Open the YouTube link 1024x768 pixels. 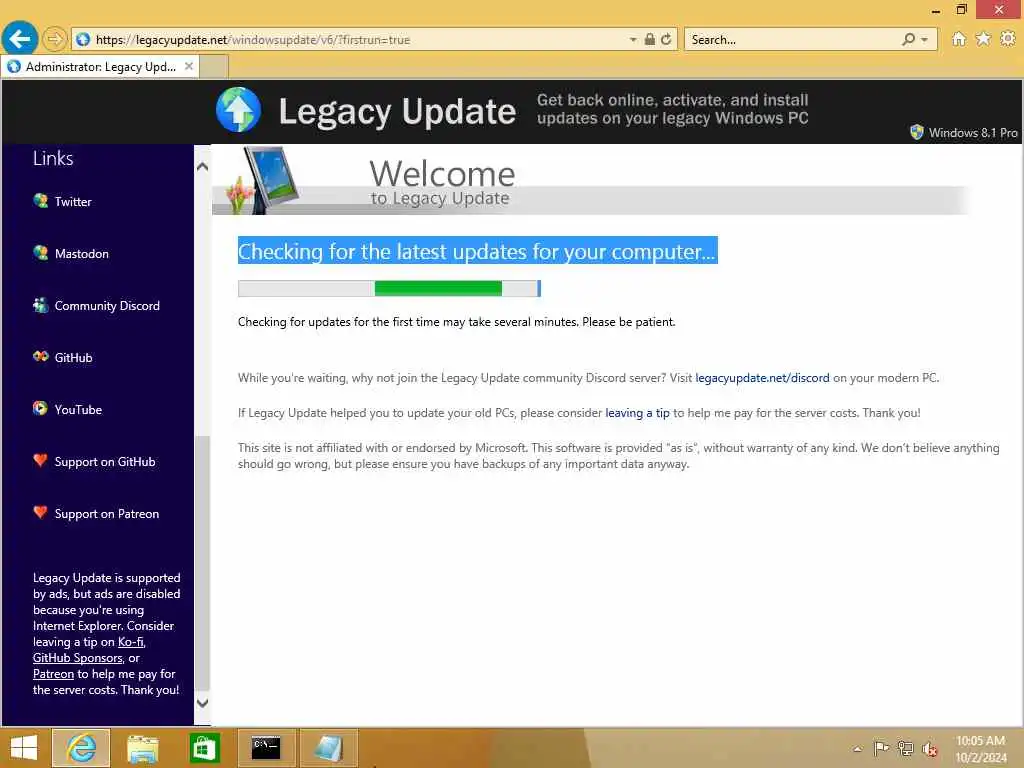click(x=78, y=409)
